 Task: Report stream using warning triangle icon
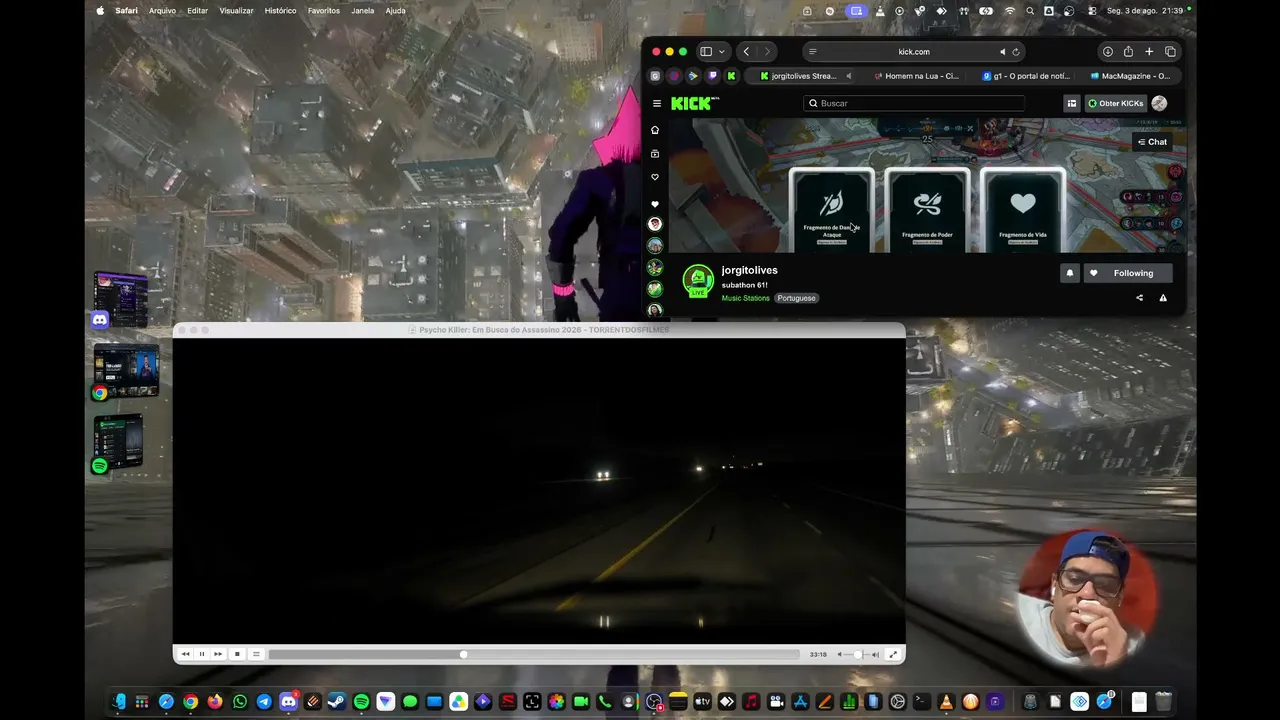(1163, 298)
